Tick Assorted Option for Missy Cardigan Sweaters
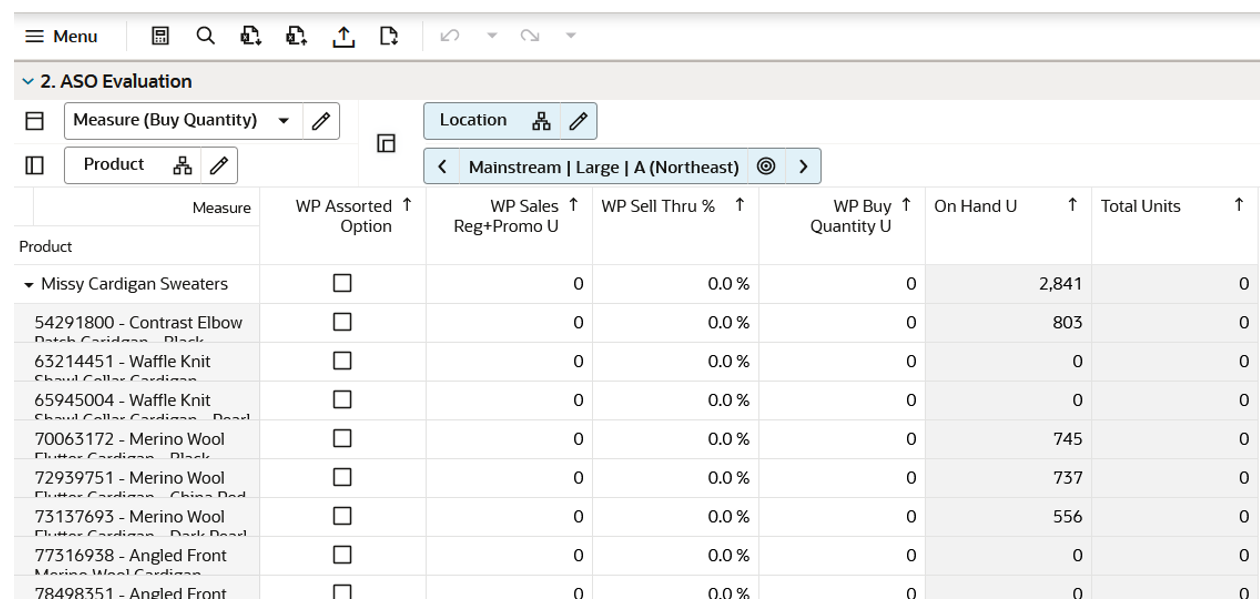Image resolution: width=1260 pixels, height=602 pixels. point(342,283)
